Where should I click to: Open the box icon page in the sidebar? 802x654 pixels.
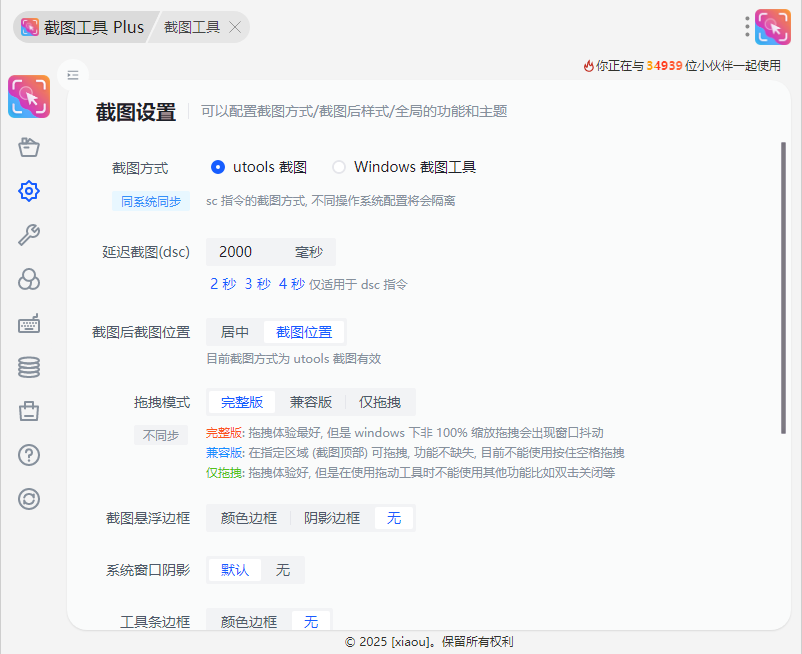tap(29, 147)
